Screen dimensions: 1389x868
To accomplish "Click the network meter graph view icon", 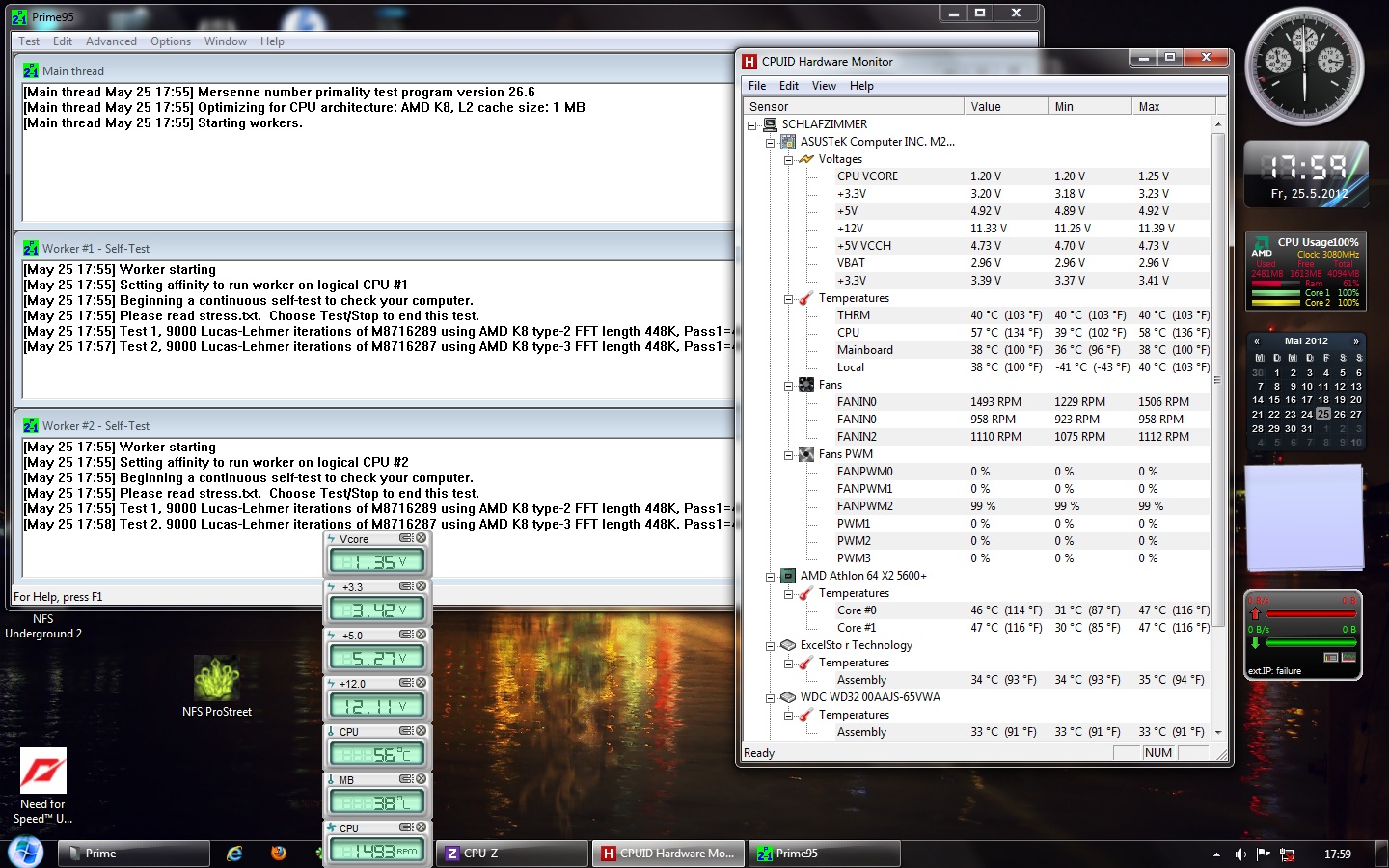I will 1348,657.
